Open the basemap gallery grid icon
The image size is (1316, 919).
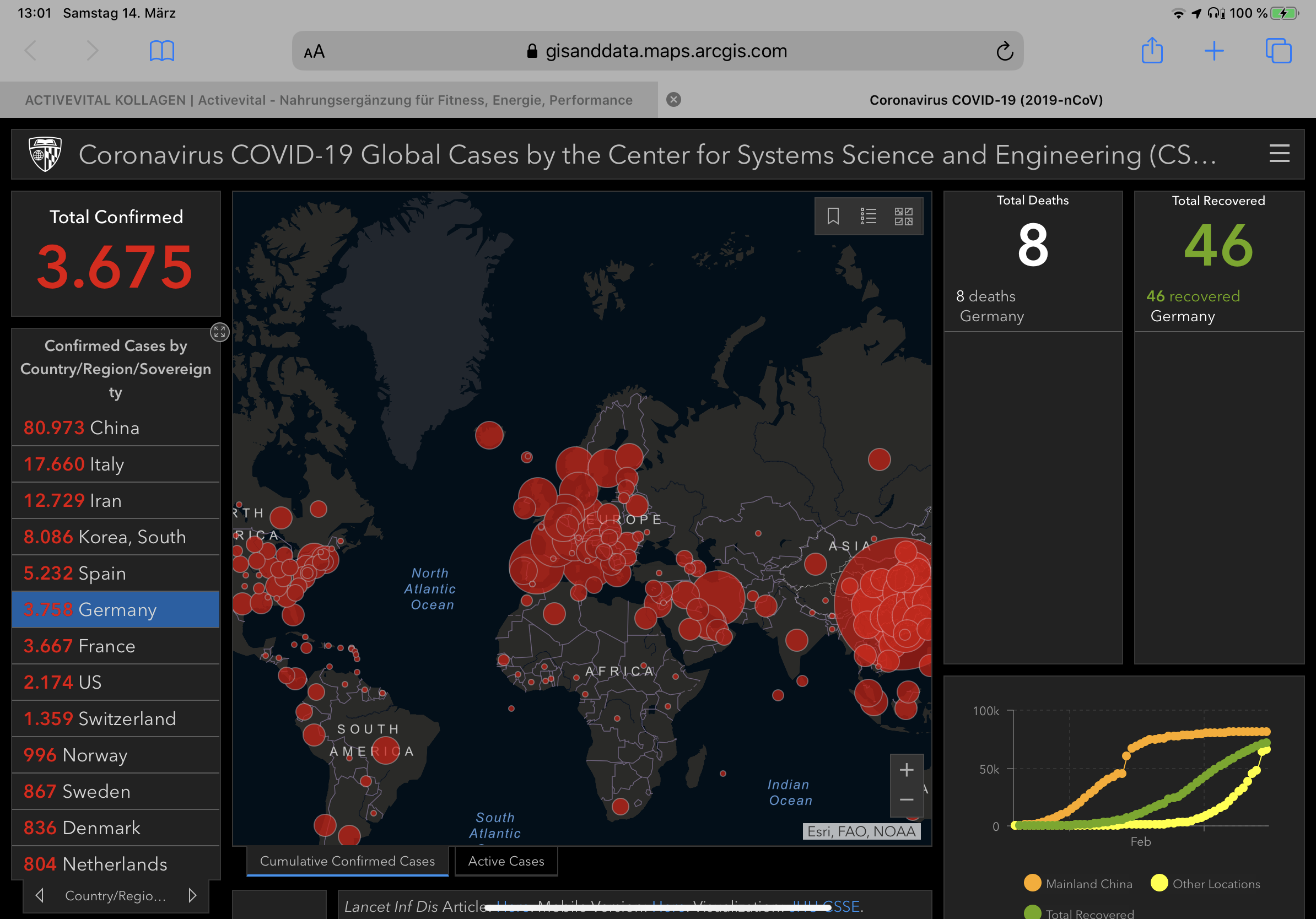(903, 216)
